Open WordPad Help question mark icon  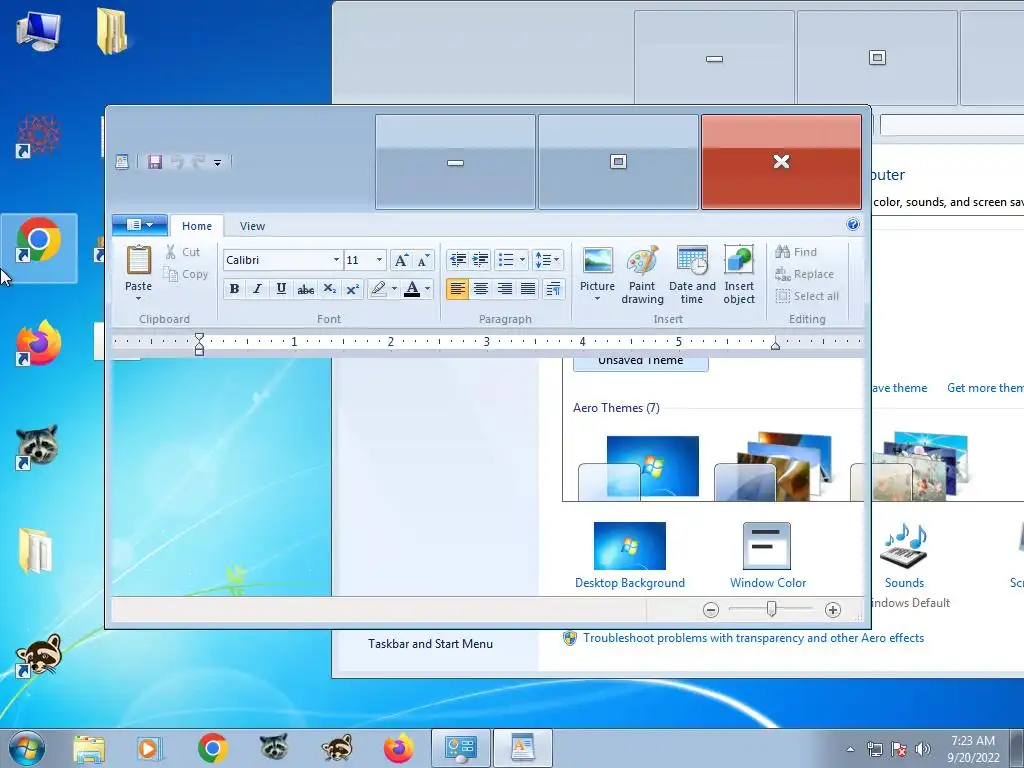pyautogui.click(x=853, y=225)
